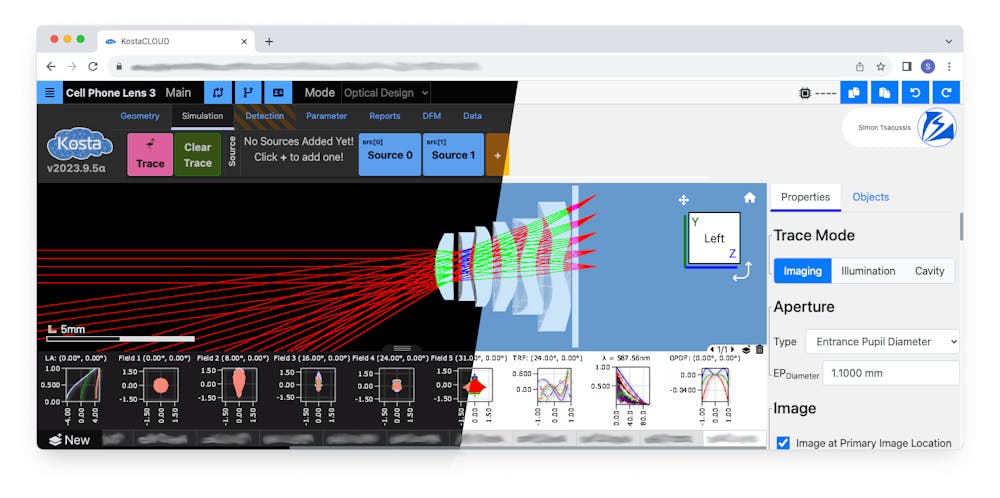Viewport: 1000px width, 498px height.
Task: Undo the last action
Action: (x=915, y=92)
